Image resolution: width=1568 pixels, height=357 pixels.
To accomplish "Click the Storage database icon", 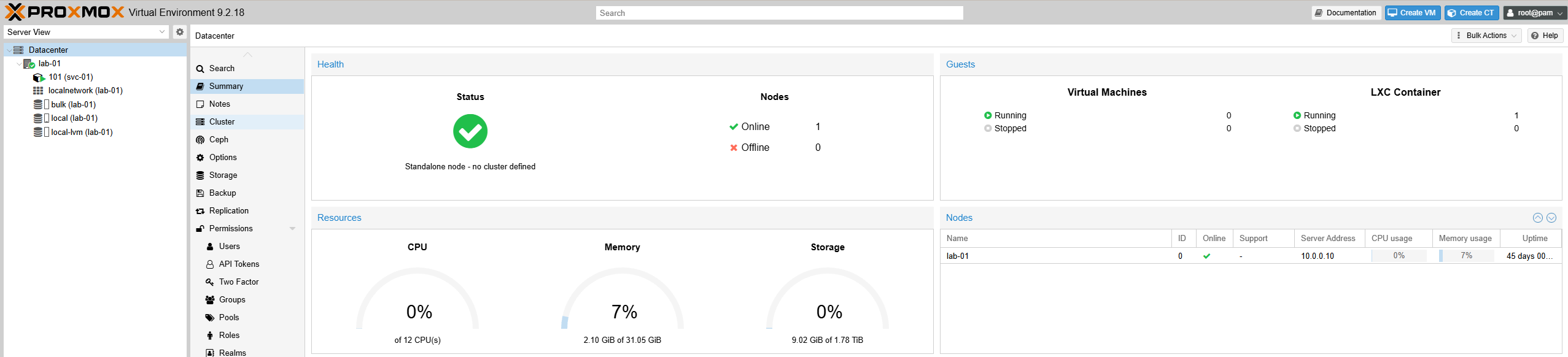I will pos(200,175).
